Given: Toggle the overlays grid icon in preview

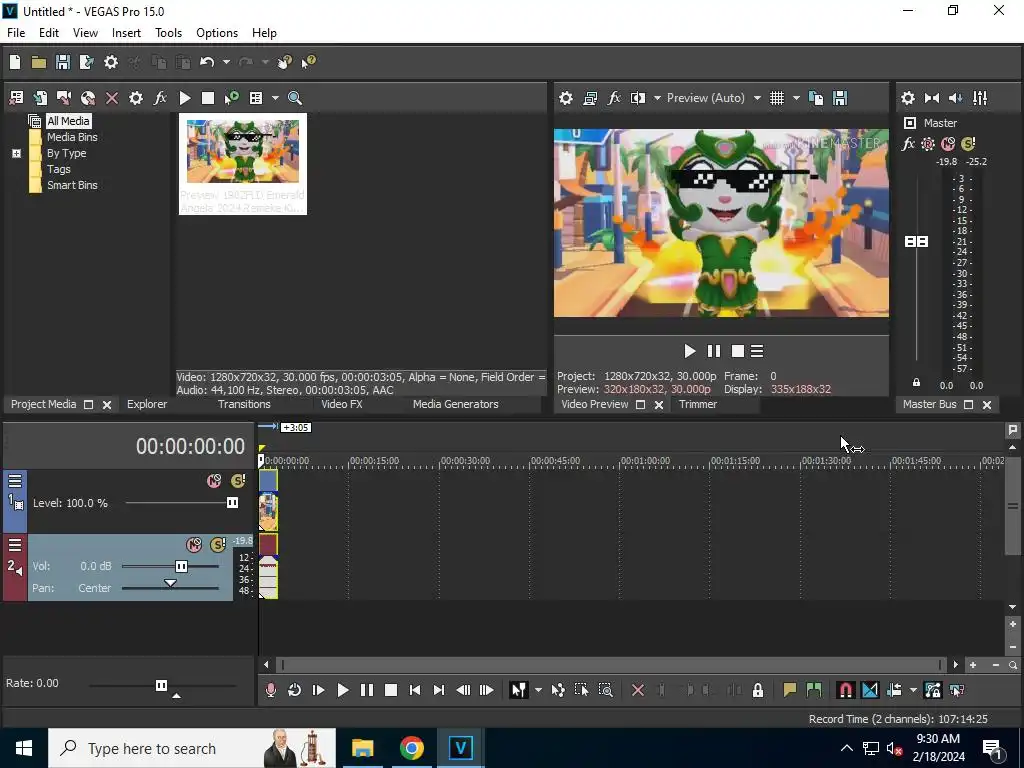Looking at the screenshot, I should (776, 98).
